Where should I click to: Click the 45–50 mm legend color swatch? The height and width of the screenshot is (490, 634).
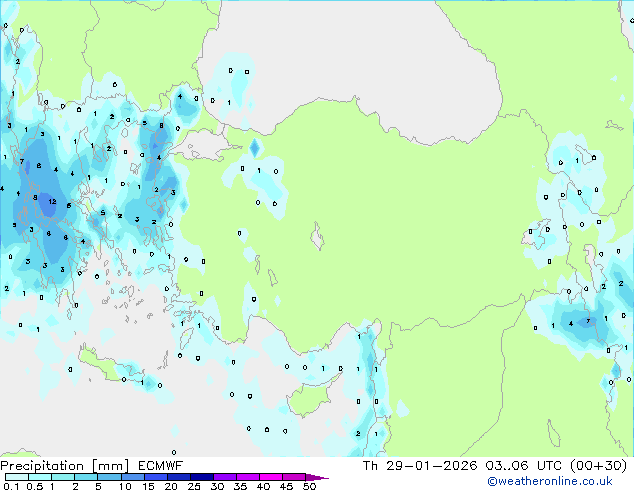click(x=294, y=477)
